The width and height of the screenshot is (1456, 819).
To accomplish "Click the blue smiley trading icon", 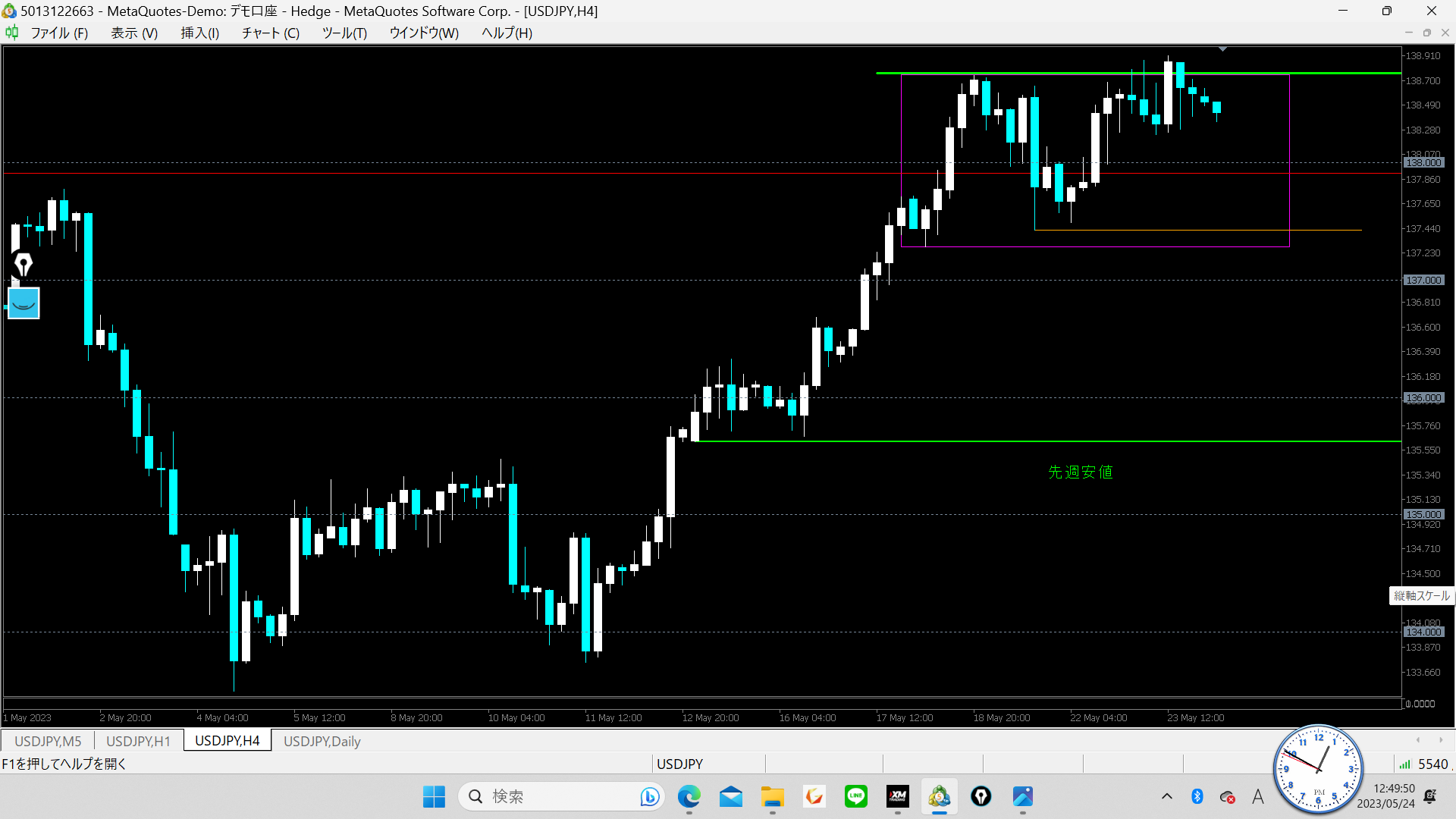I will (24, 303).
